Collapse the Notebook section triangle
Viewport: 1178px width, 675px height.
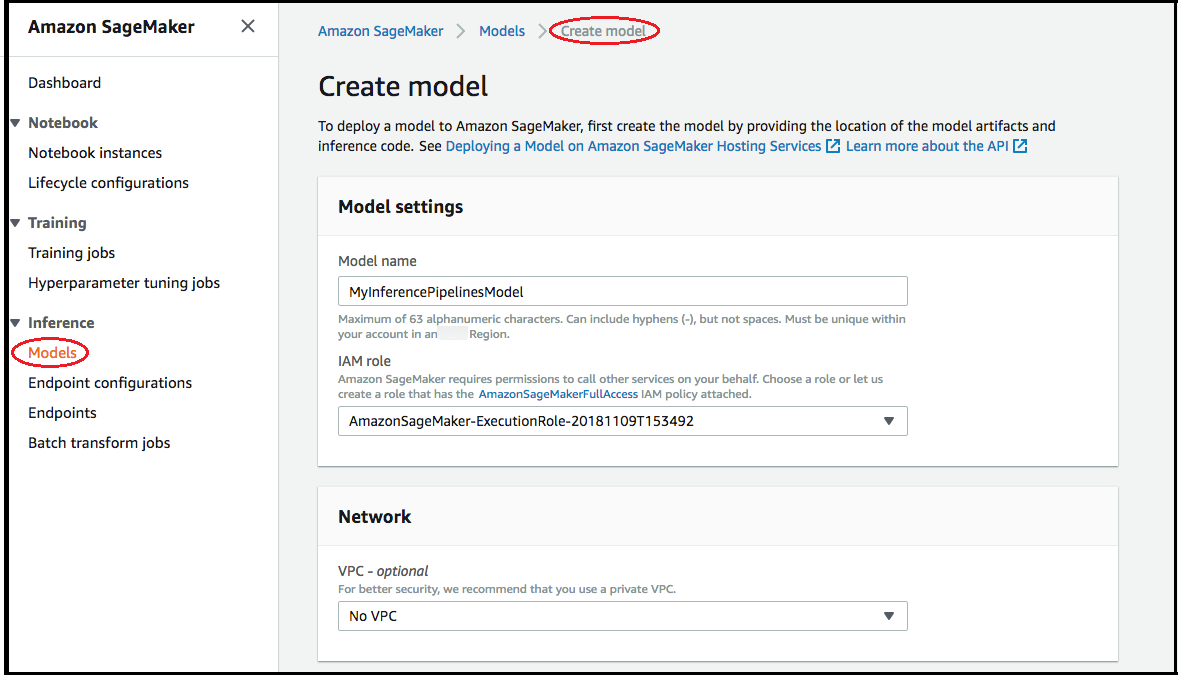pyautogui.click(x=15, y=123)
